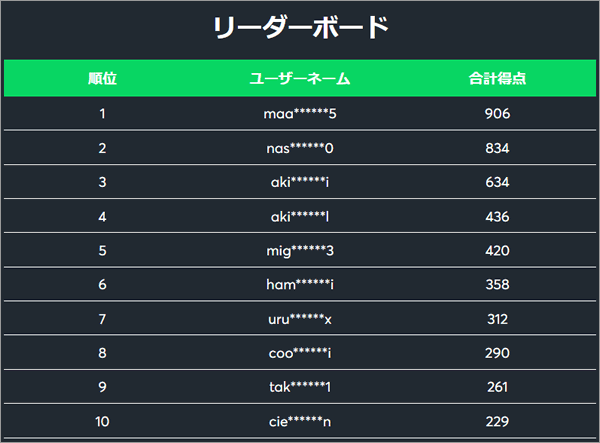Click the score 358
The height and width of the screenshot is (443, 600).
(x=497, y=285)
